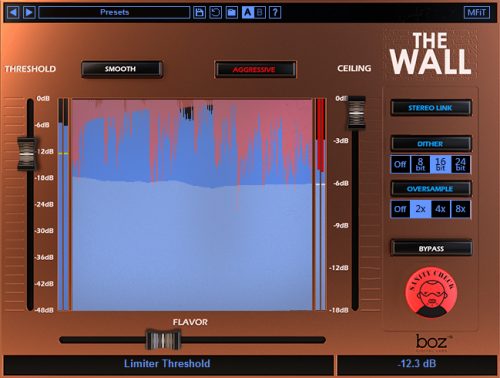
Task: Click the Sanity Check red badge
Action: (431, 292)
